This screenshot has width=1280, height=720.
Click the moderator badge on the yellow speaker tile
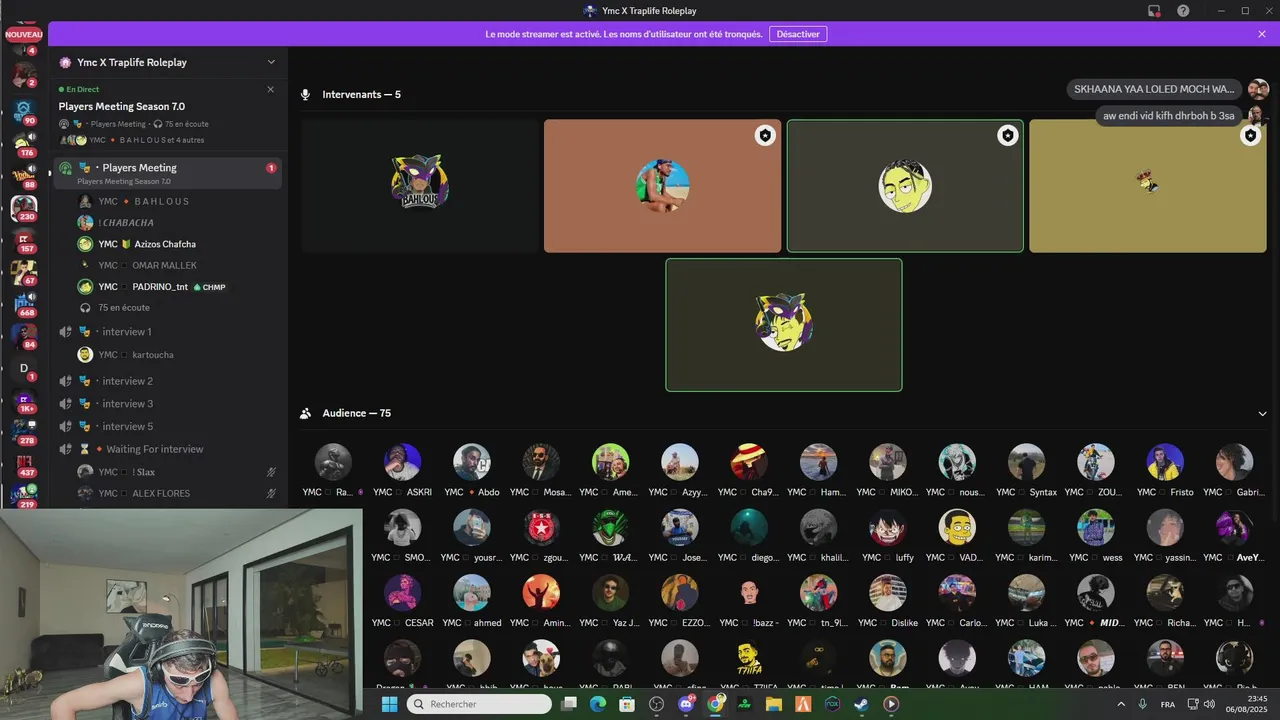coord(1250,135)
